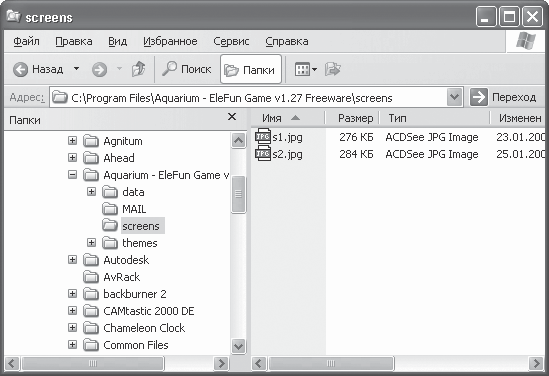
Task: Click the file list scroll-right arrow
Action: [x=536, y=363]
